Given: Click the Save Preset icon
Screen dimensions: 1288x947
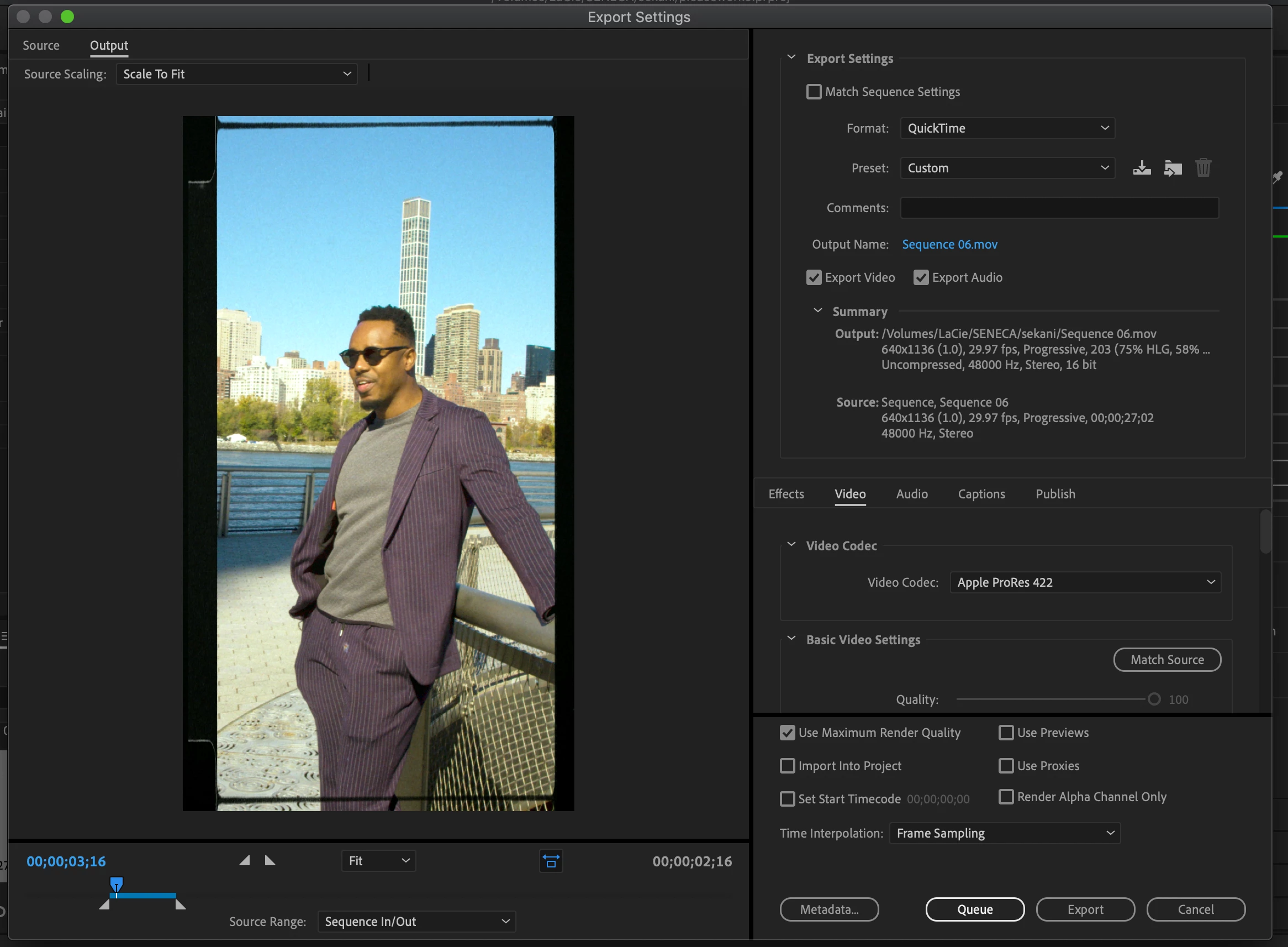Looking at the screenshot, I should pos(1141,168).
